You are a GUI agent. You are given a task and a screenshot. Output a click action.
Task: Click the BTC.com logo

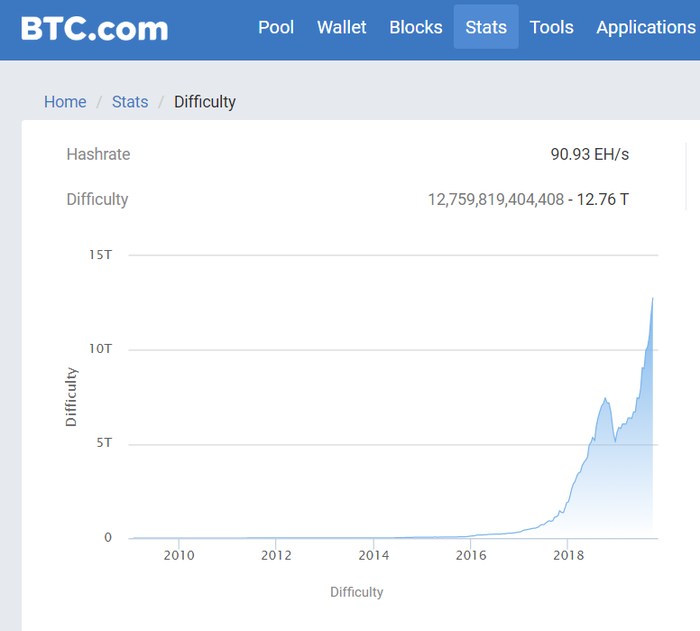pos(95,29)
